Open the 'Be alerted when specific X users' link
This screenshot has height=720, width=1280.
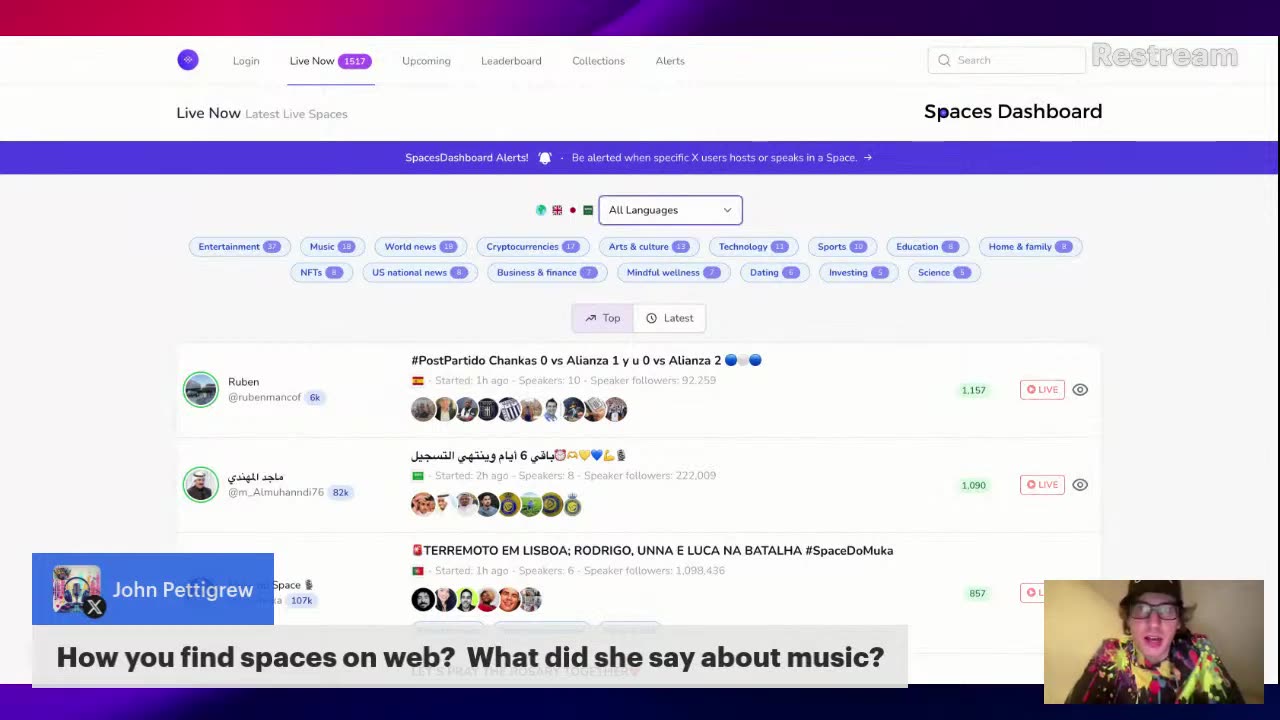[714, 158]
